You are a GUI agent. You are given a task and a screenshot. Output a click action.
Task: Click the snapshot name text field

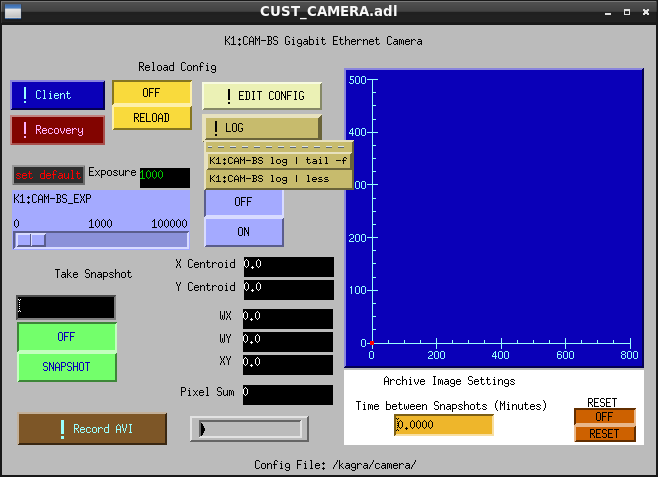66,307
